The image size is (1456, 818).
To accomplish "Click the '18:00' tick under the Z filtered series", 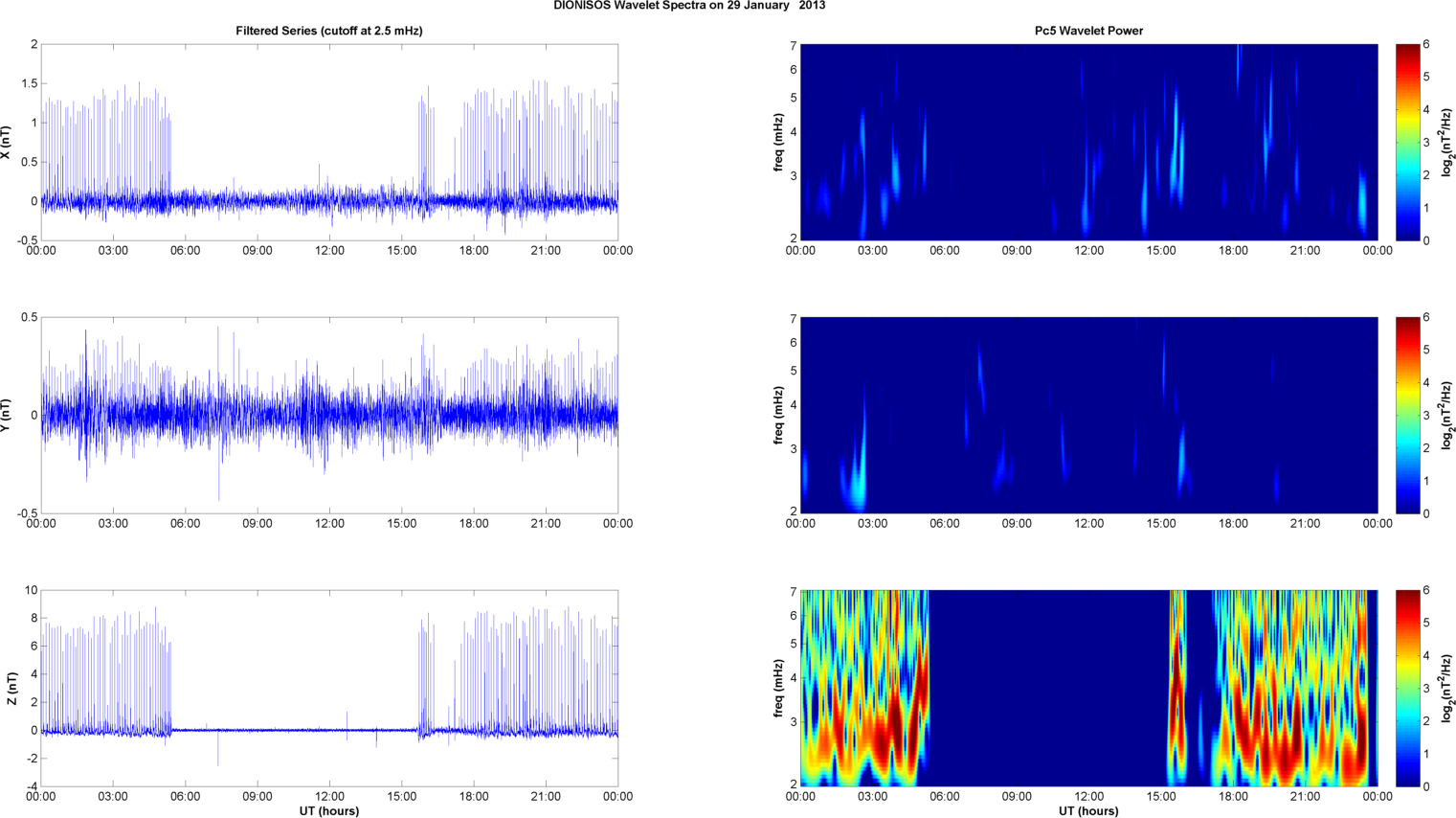I will point(474,797).
